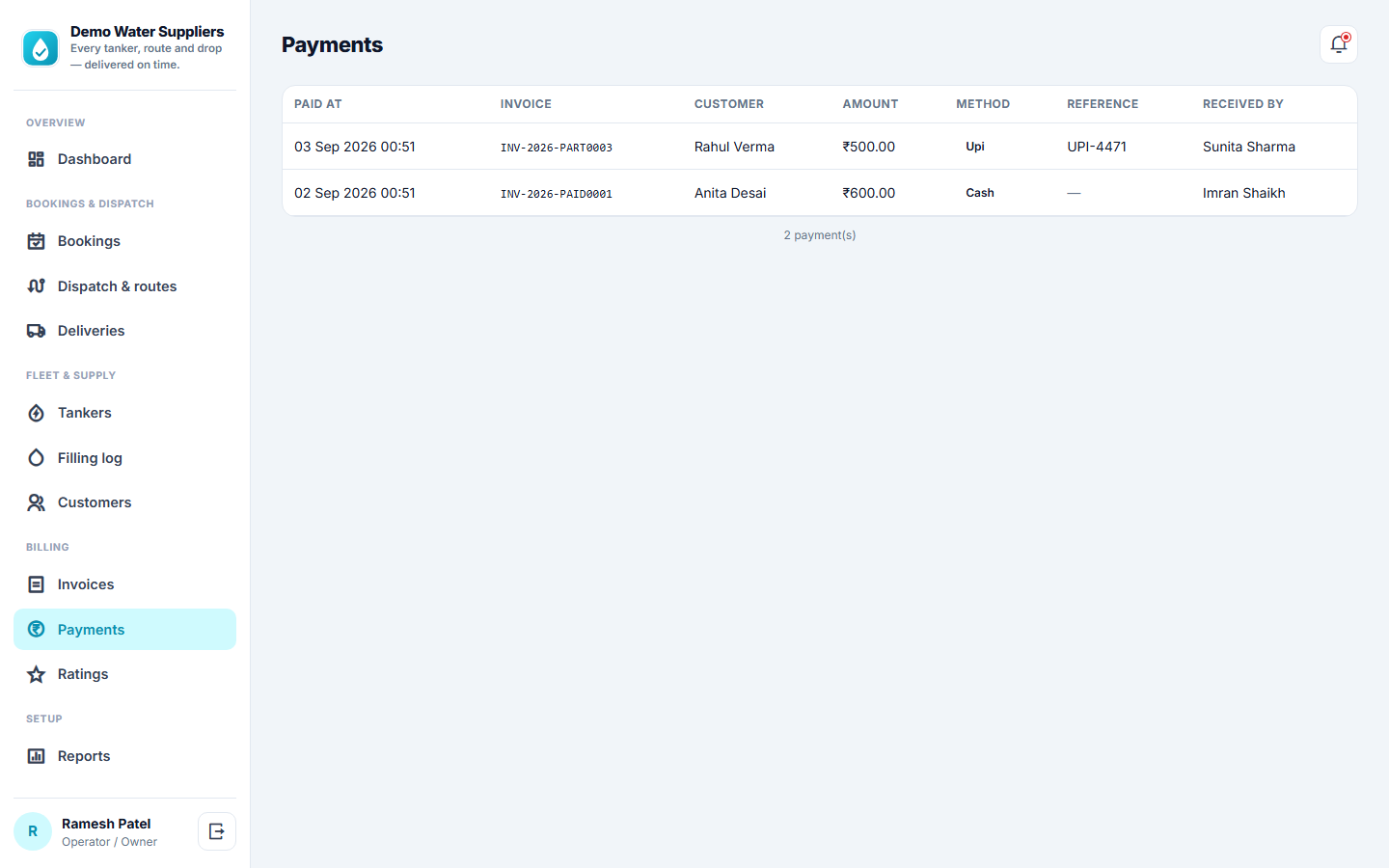Click receiver Sunita Sharma
The image size is (1389, 868).
tap(1249, 147)
